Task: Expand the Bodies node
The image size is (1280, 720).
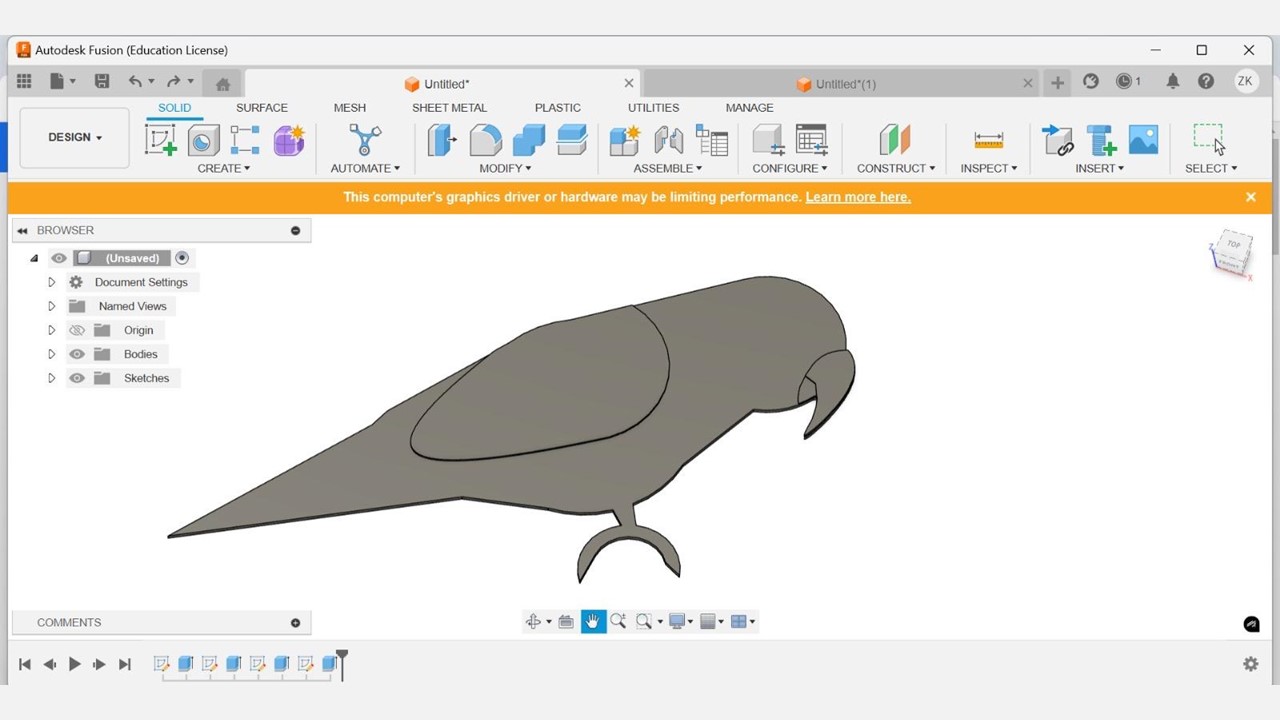Action: [x=52, y=354]
